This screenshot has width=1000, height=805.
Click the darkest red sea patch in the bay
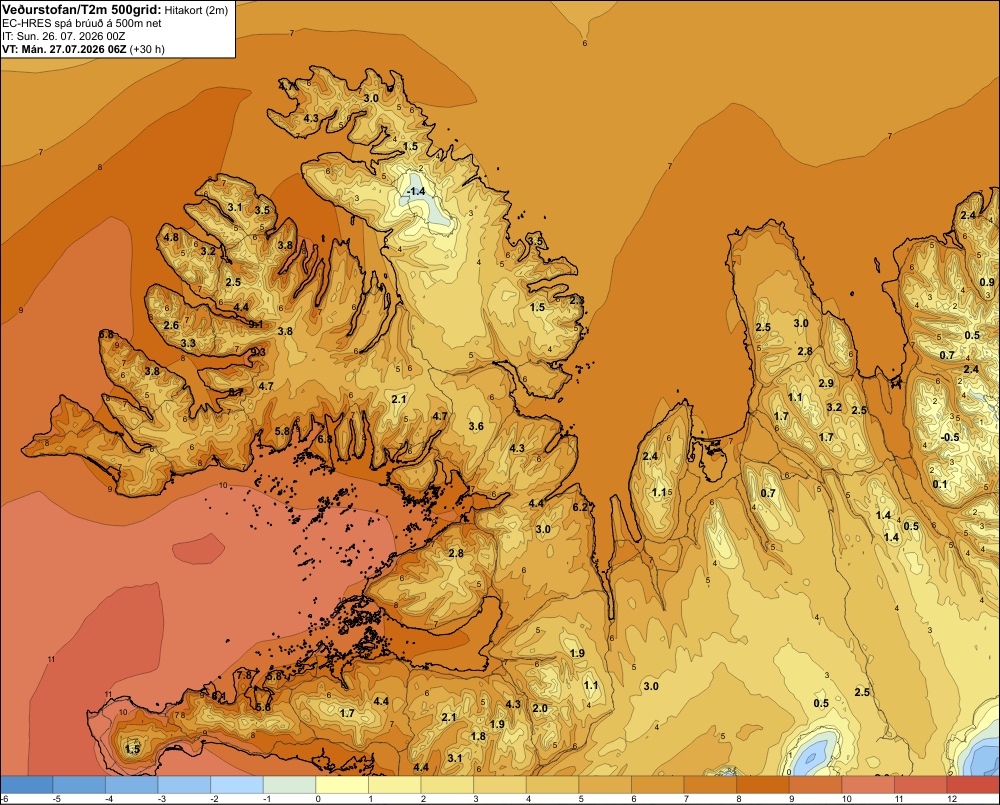198,549
